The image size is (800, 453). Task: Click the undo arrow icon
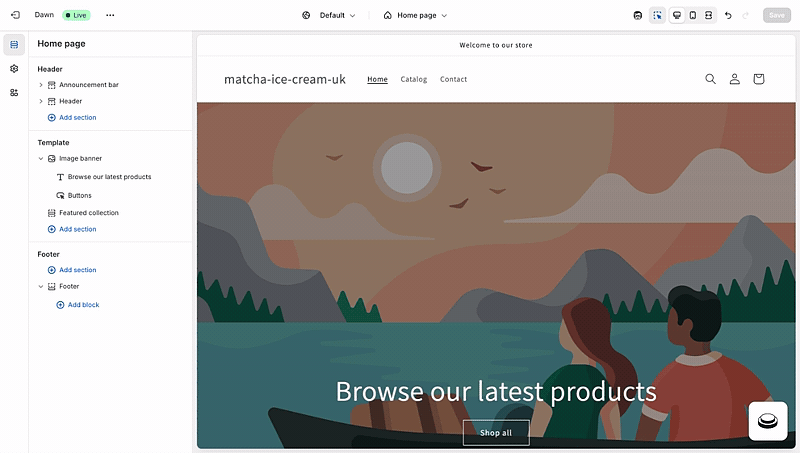pos(728,15)
